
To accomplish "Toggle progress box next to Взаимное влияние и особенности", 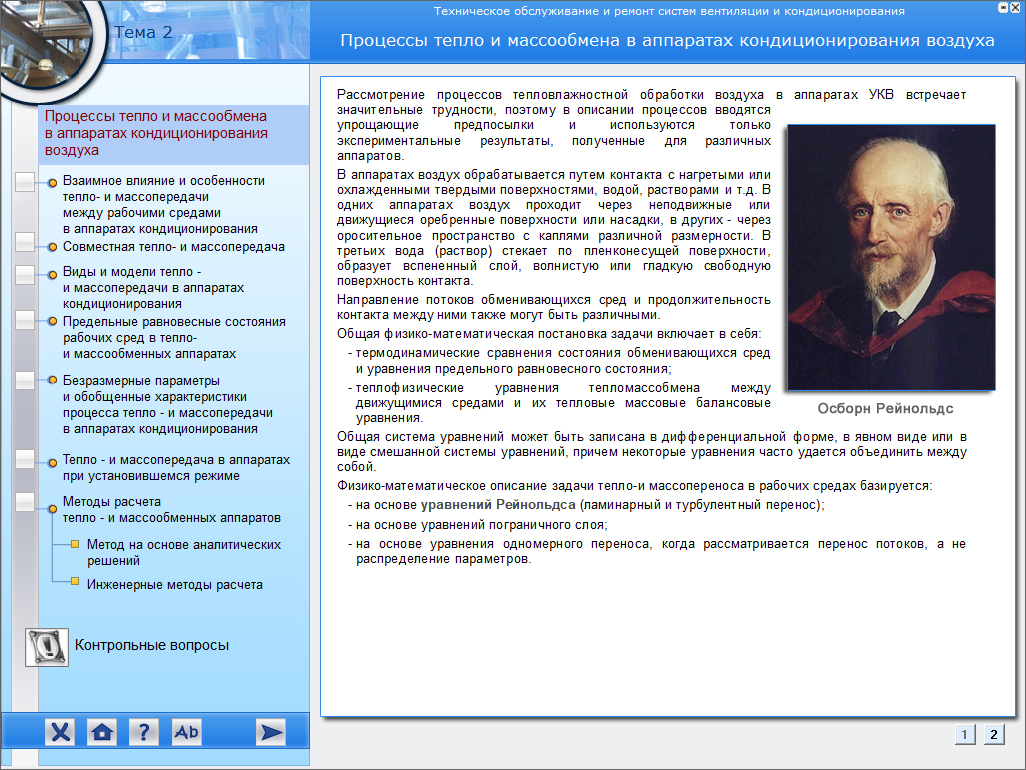I will coord(25,181).
